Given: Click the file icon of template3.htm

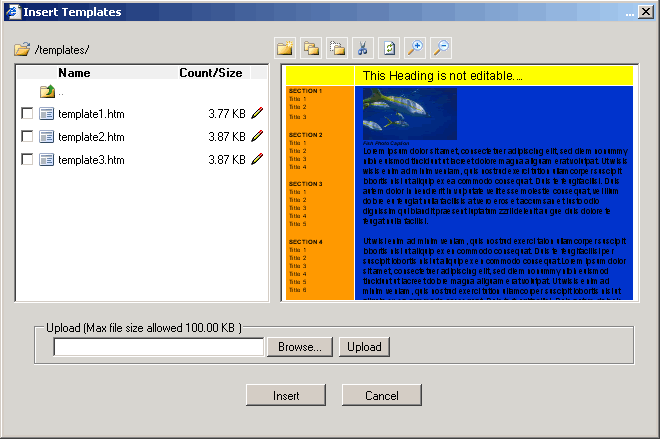Looking at the screenshot, I should (46, 160).
